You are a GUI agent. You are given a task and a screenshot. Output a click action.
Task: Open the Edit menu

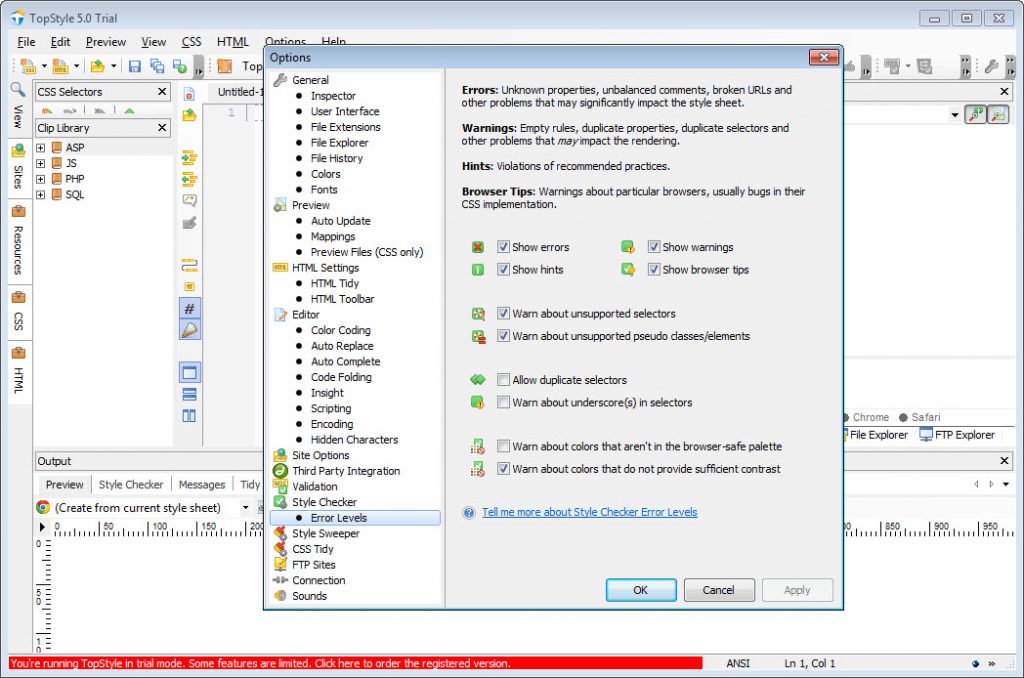(60, 42)
